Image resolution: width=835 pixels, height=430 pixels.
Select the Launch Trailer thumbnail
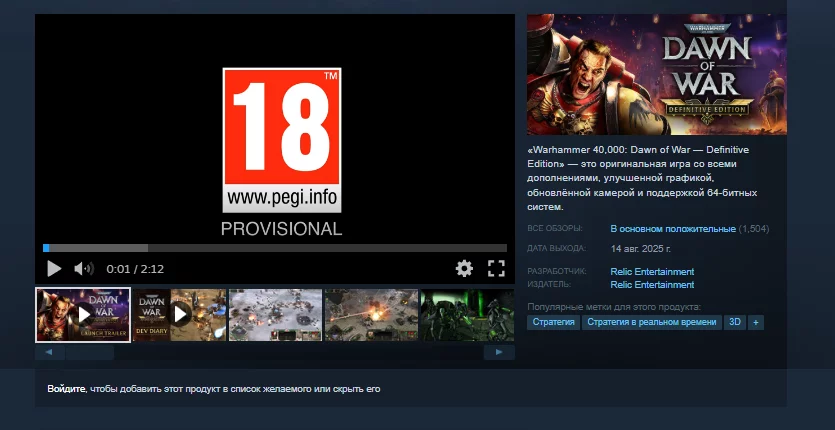83,315
